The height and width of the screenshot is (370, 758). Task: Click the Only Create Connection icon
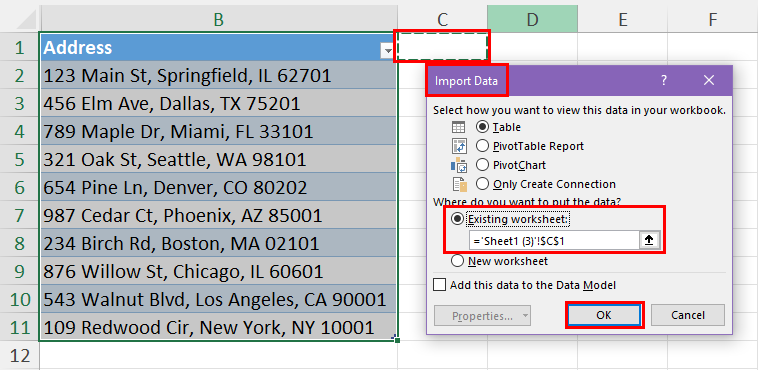(x=459, y=185)
